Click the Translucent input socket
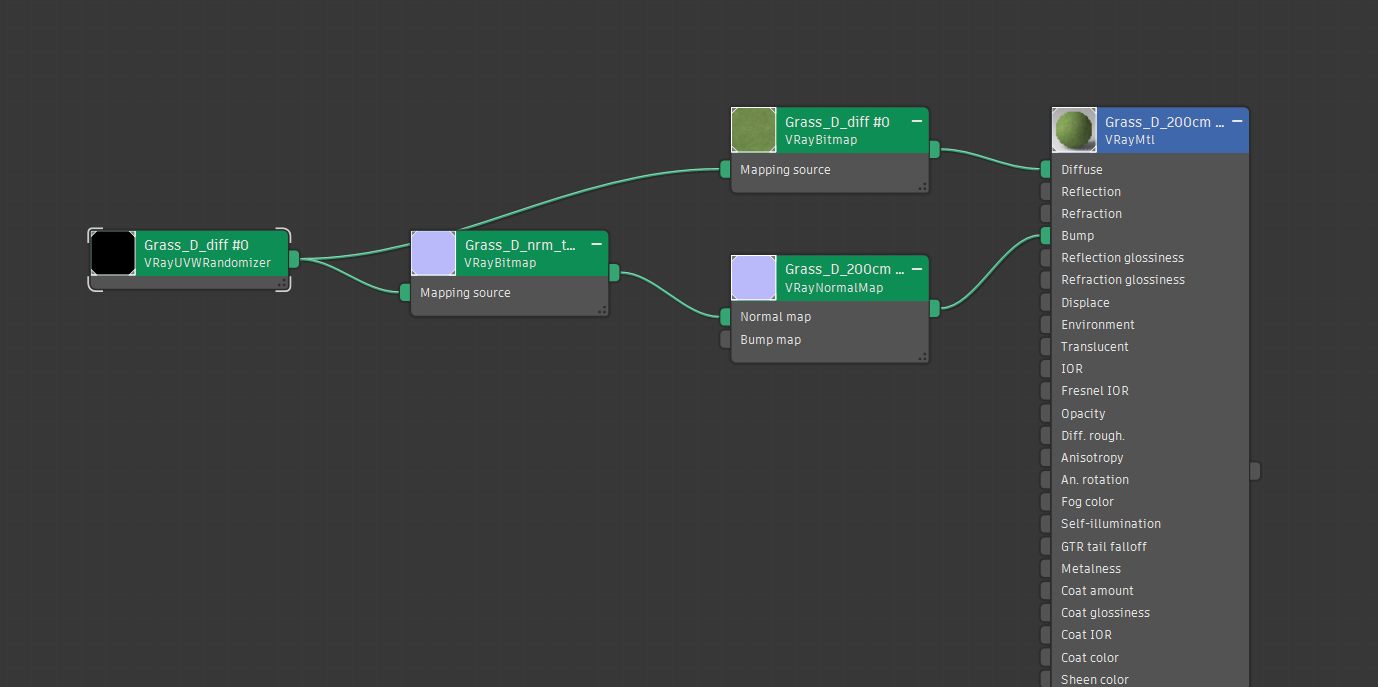The height and width of the screenshot is (687, 1378). pos(1045,346)
